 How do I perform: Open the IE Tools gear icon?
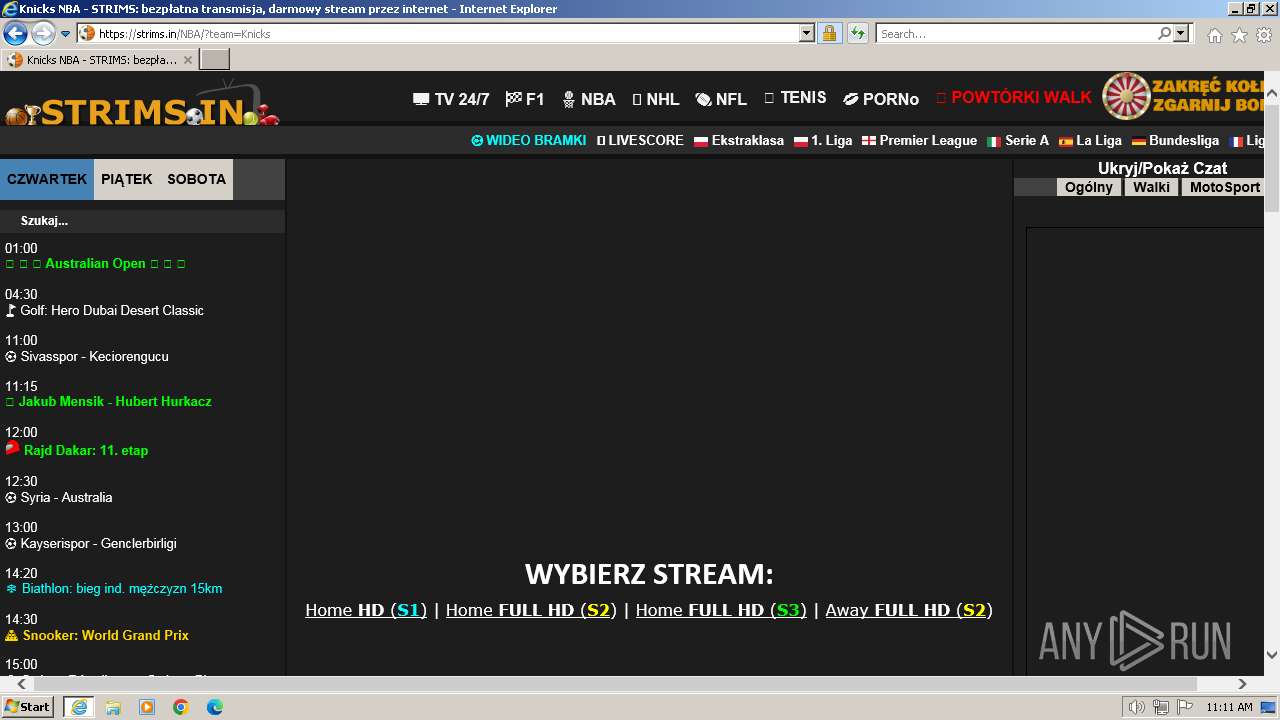(1264, 35)
